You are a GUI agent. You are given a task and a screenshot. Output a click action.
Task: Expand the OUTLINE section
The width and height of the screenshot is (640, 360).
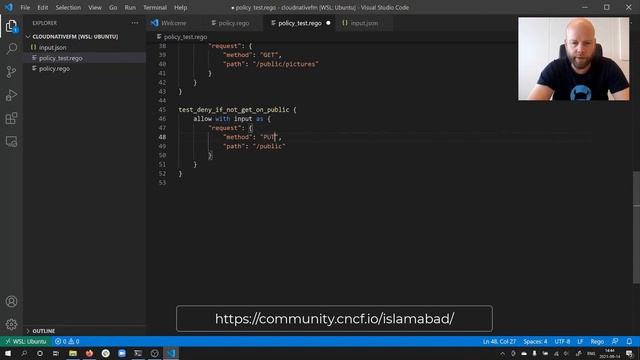click(x=44, y=331)
